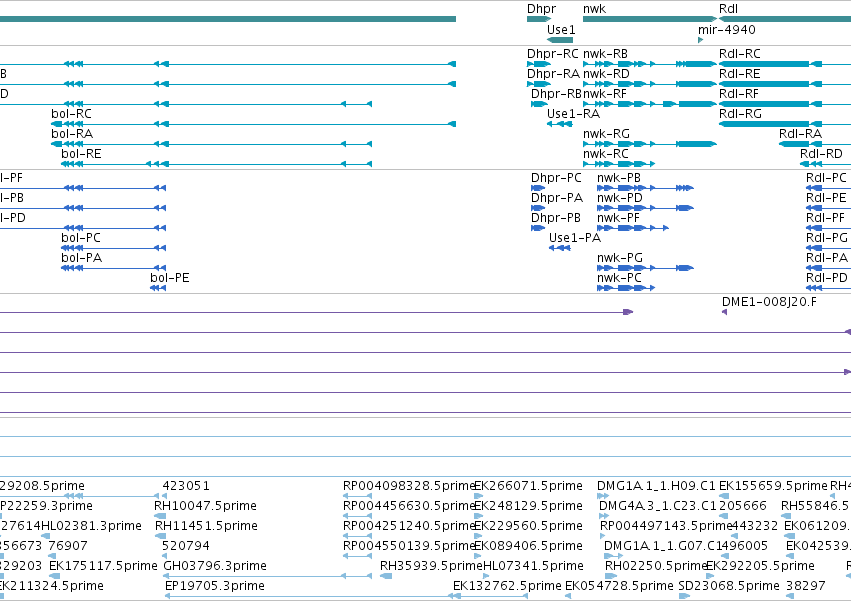Image resolution: width=851 pixels, height=601 pixels.
Task: Click EST EK292205.5prime
Action: tap(760, 566)
